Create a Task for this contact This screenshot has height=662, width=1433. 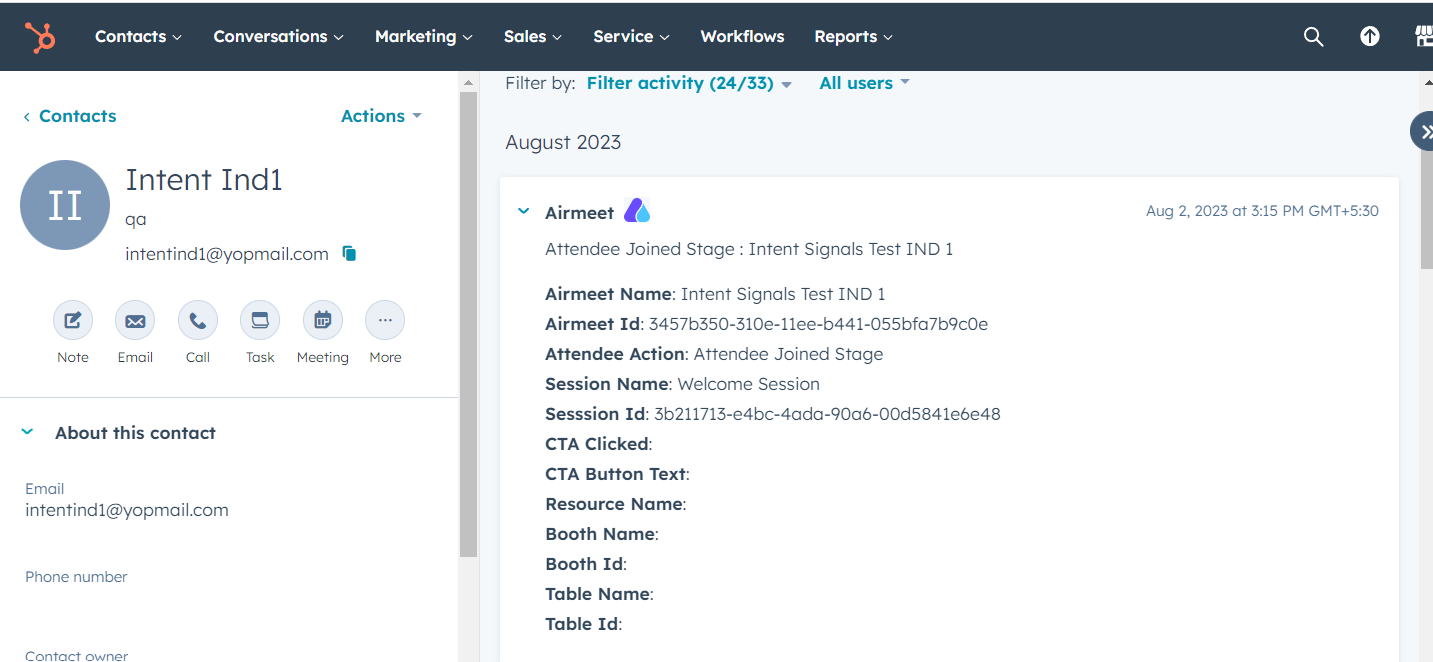coord(260,320)
